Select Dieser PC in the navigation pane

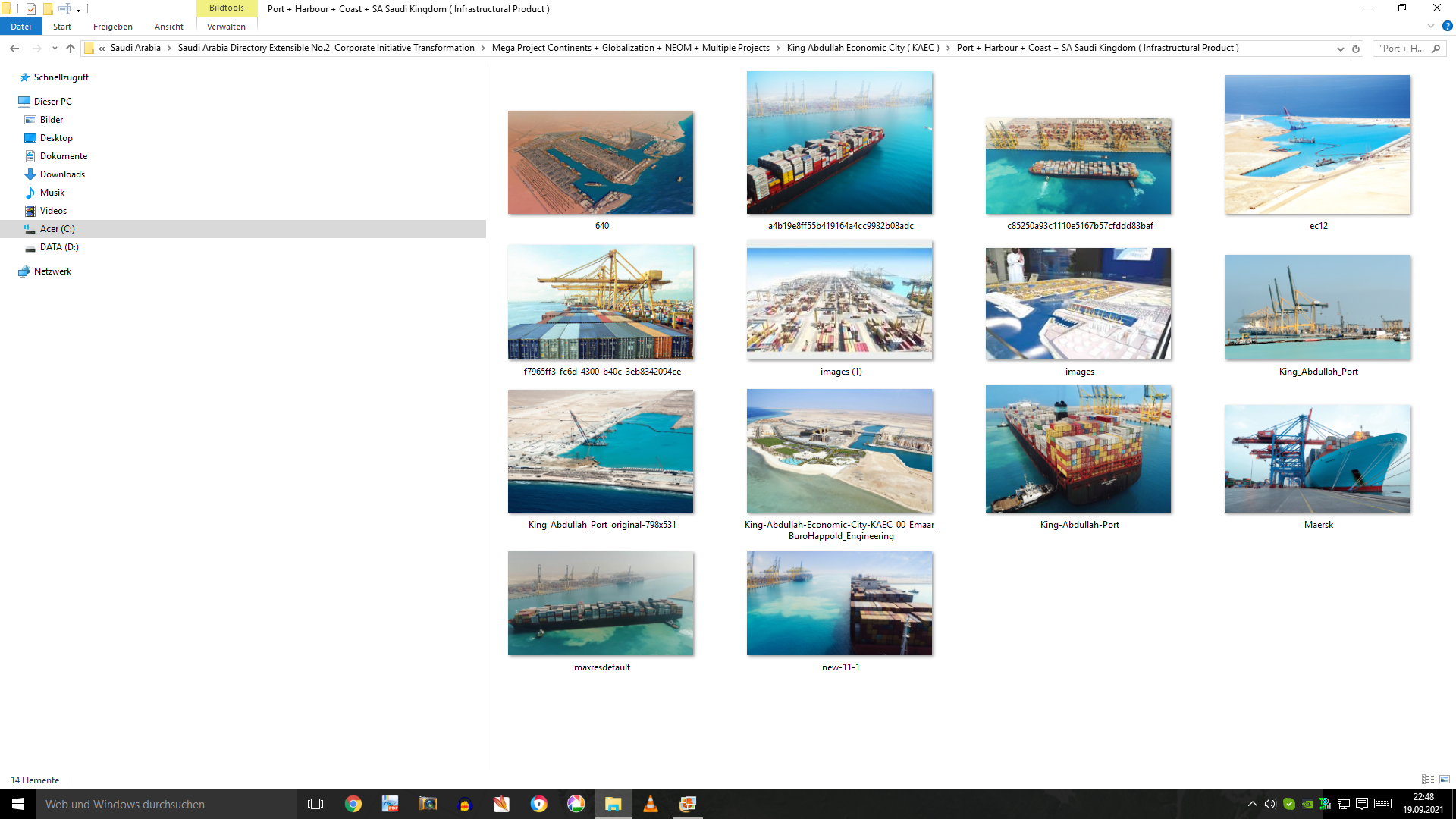[x=53, y=102]
